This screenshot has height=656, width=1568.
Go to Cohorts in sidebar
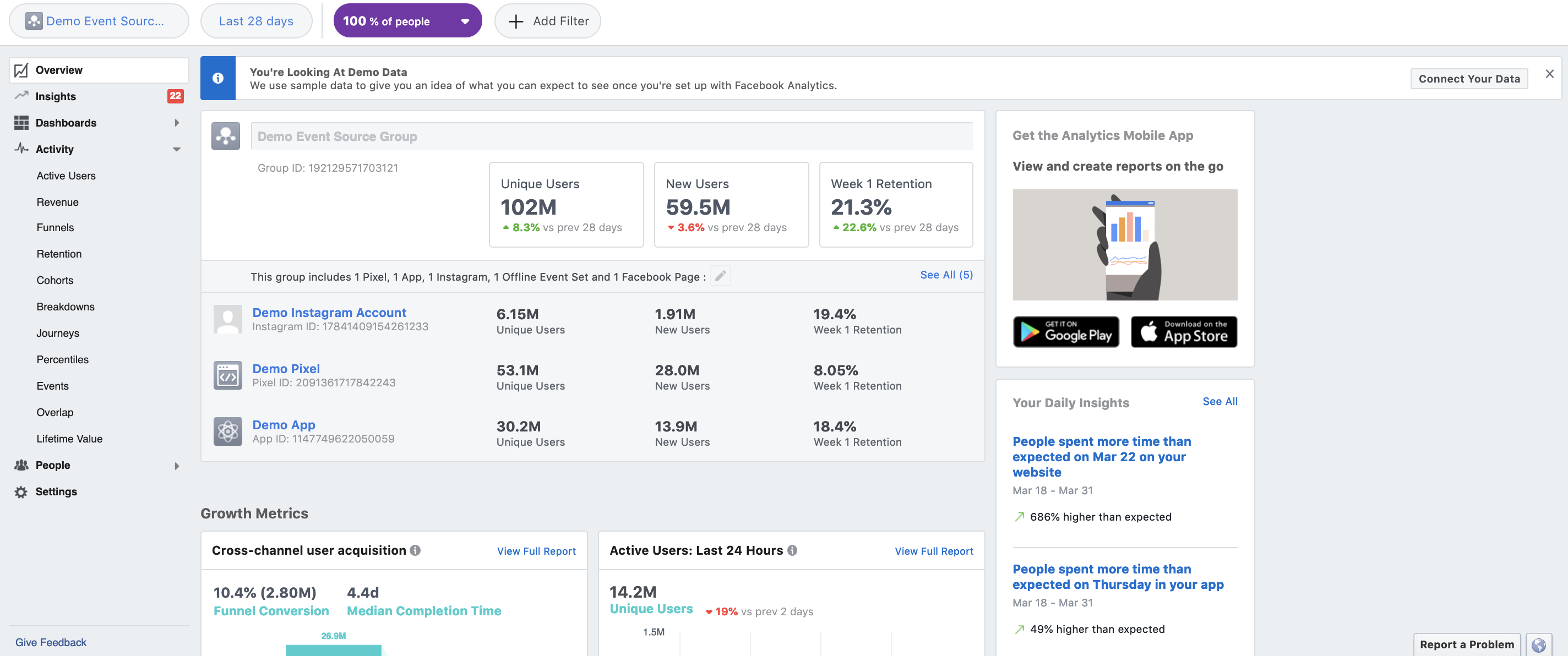pyautogui.click(x=55, y=281)
